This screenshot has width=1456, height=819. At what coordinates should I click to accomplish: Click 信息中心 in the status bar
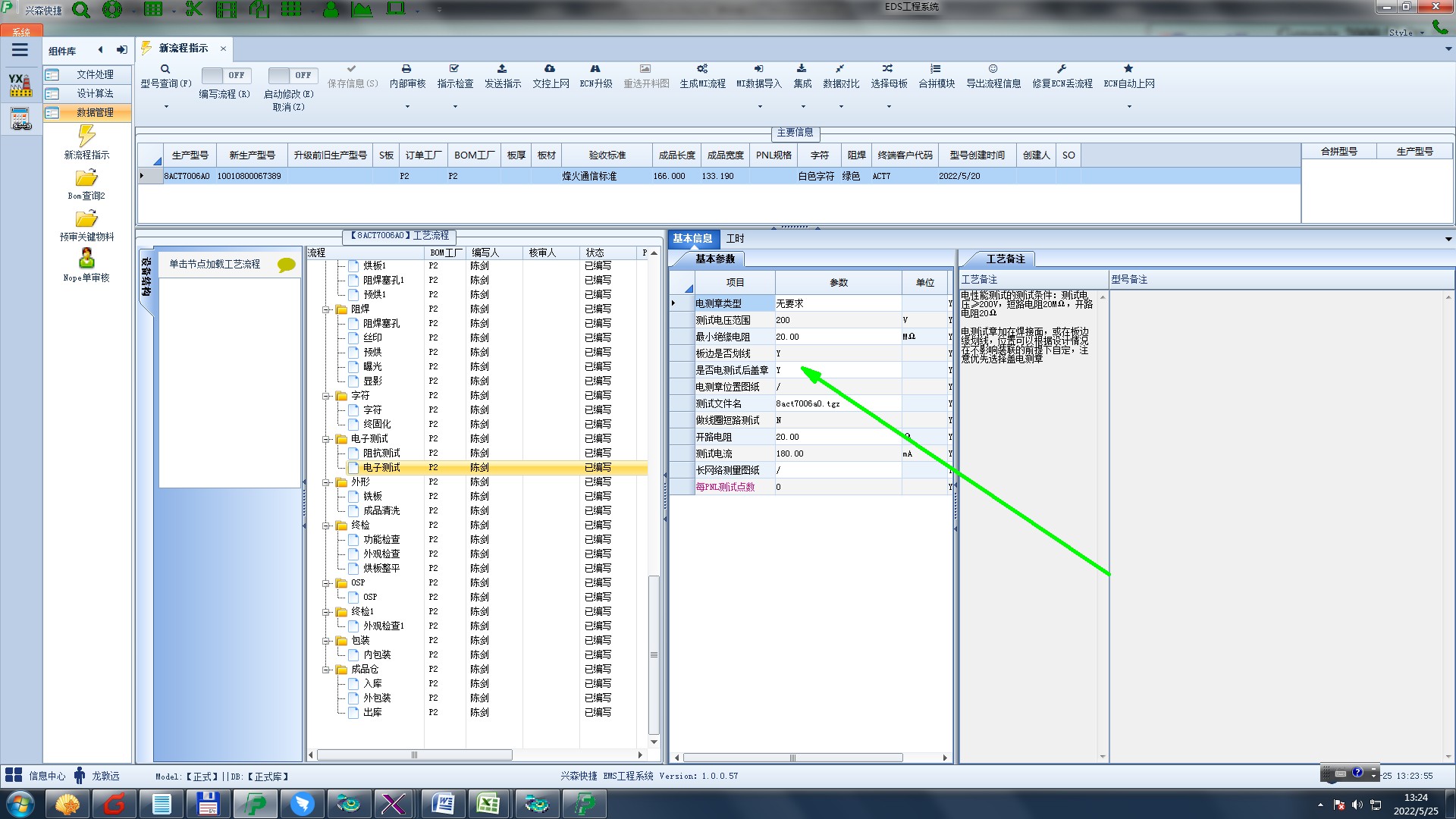click(46, 776)
